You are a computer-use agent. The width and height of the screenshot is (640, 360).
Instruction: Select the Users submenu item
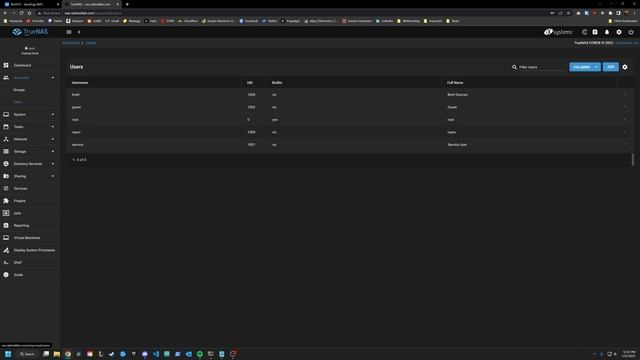pyautogui.click(x=18, y=102)
